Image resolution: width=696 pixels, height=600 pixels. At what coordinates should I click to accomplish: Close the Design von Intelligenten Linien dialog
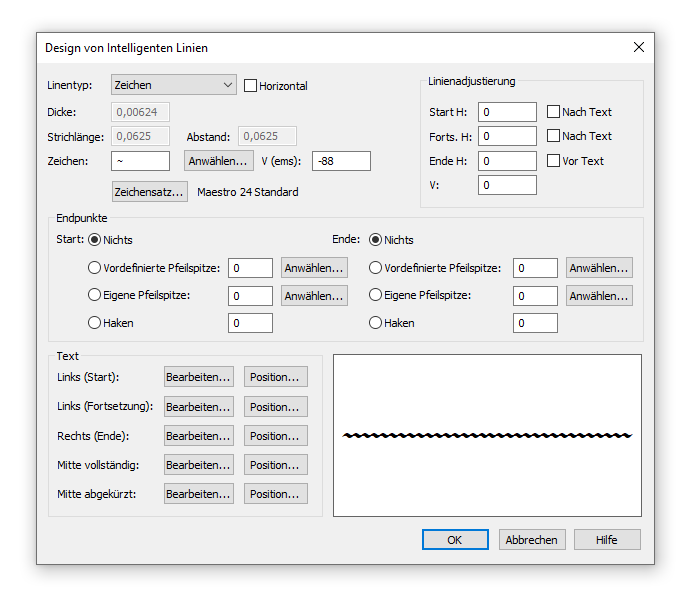click(x=639, y=47)
